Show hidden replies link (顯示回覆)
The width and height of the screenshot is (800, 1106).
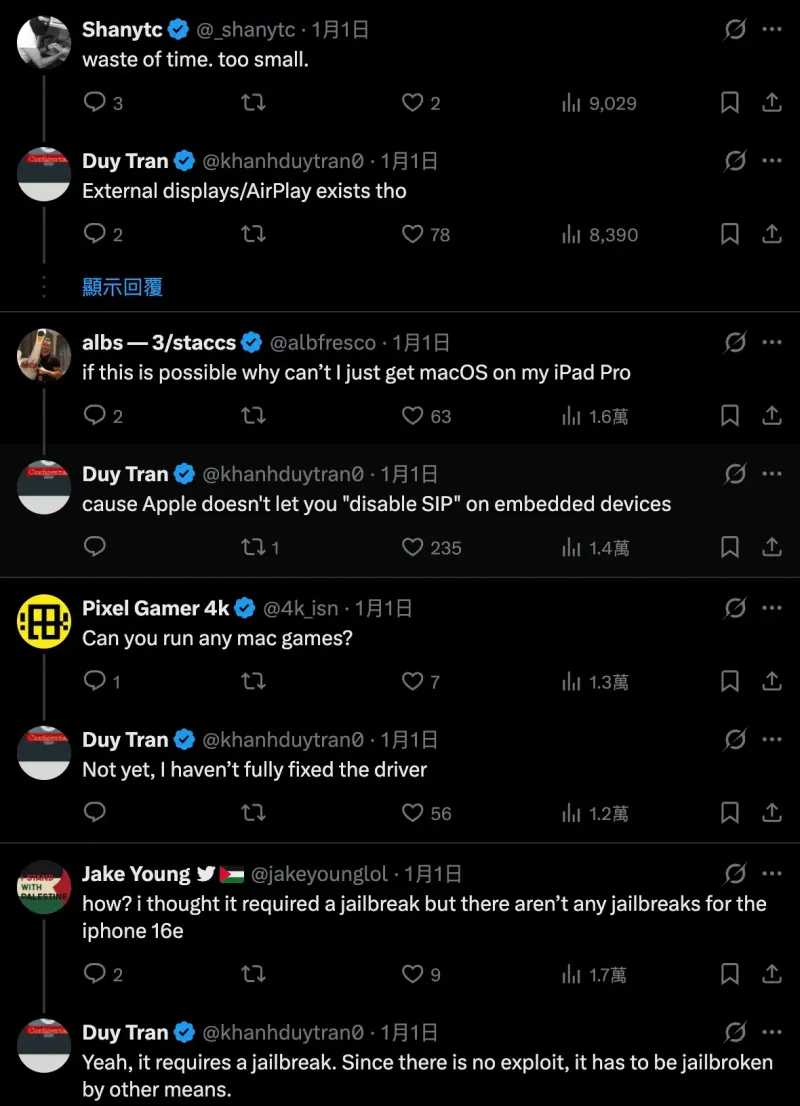[x=122, y=288]
